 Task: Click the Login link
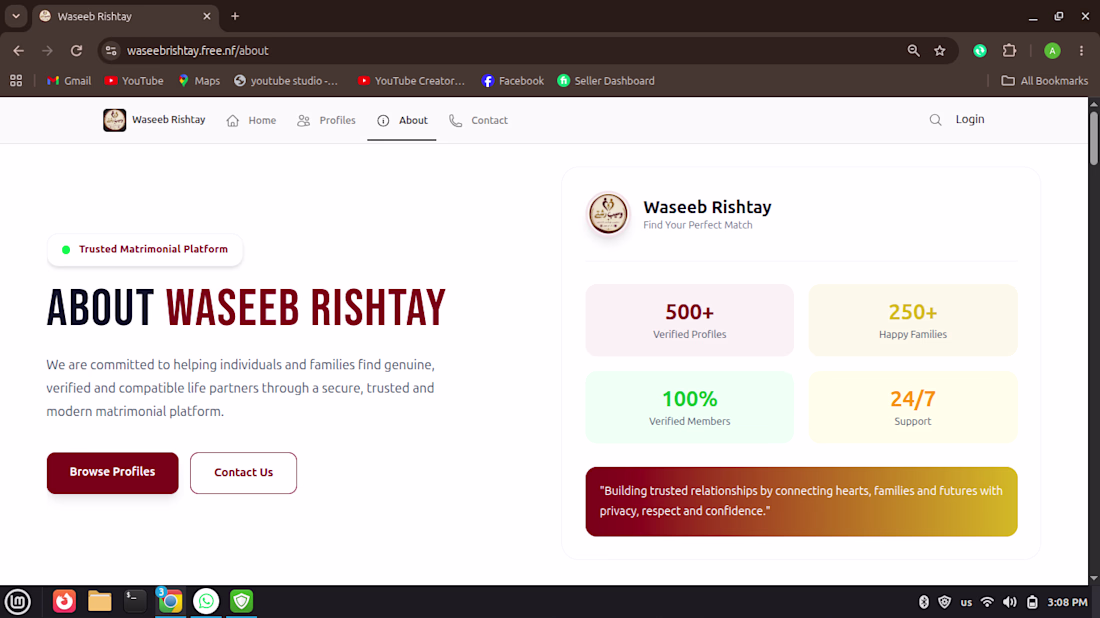coord(970,119)
